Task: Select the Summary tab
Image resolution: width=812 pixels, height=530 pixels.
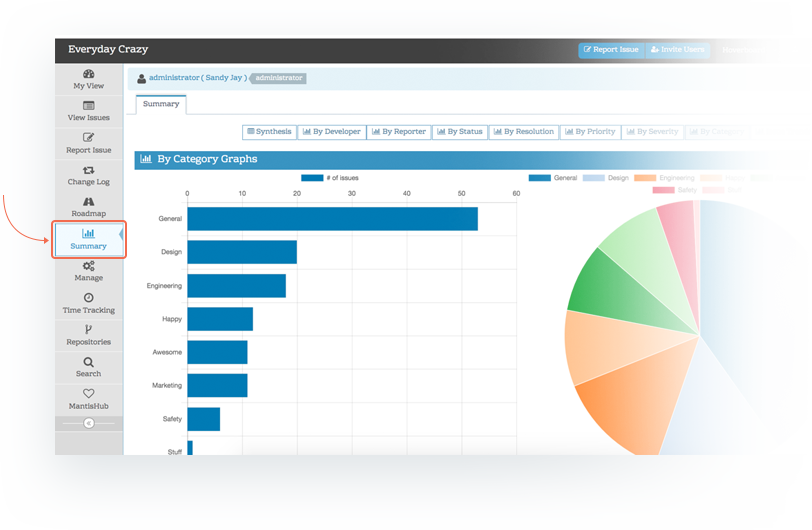Action: tap(161, 104)
